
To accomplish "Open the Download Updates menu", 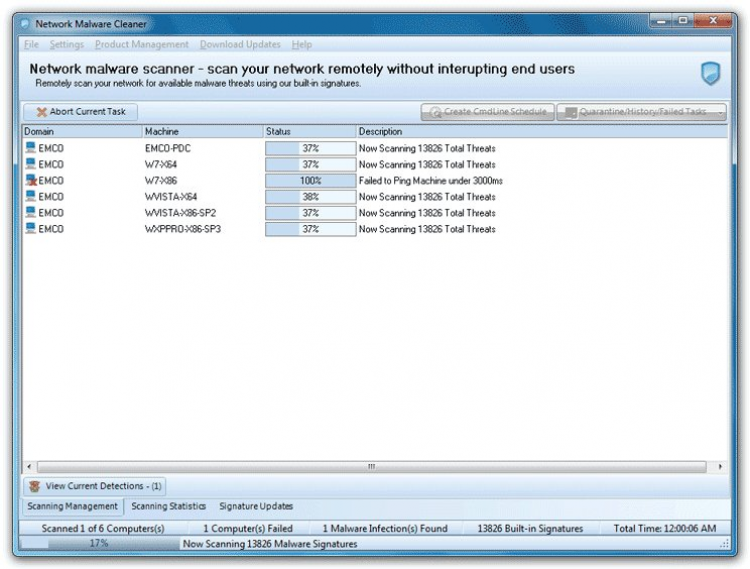I will (240, 44).
